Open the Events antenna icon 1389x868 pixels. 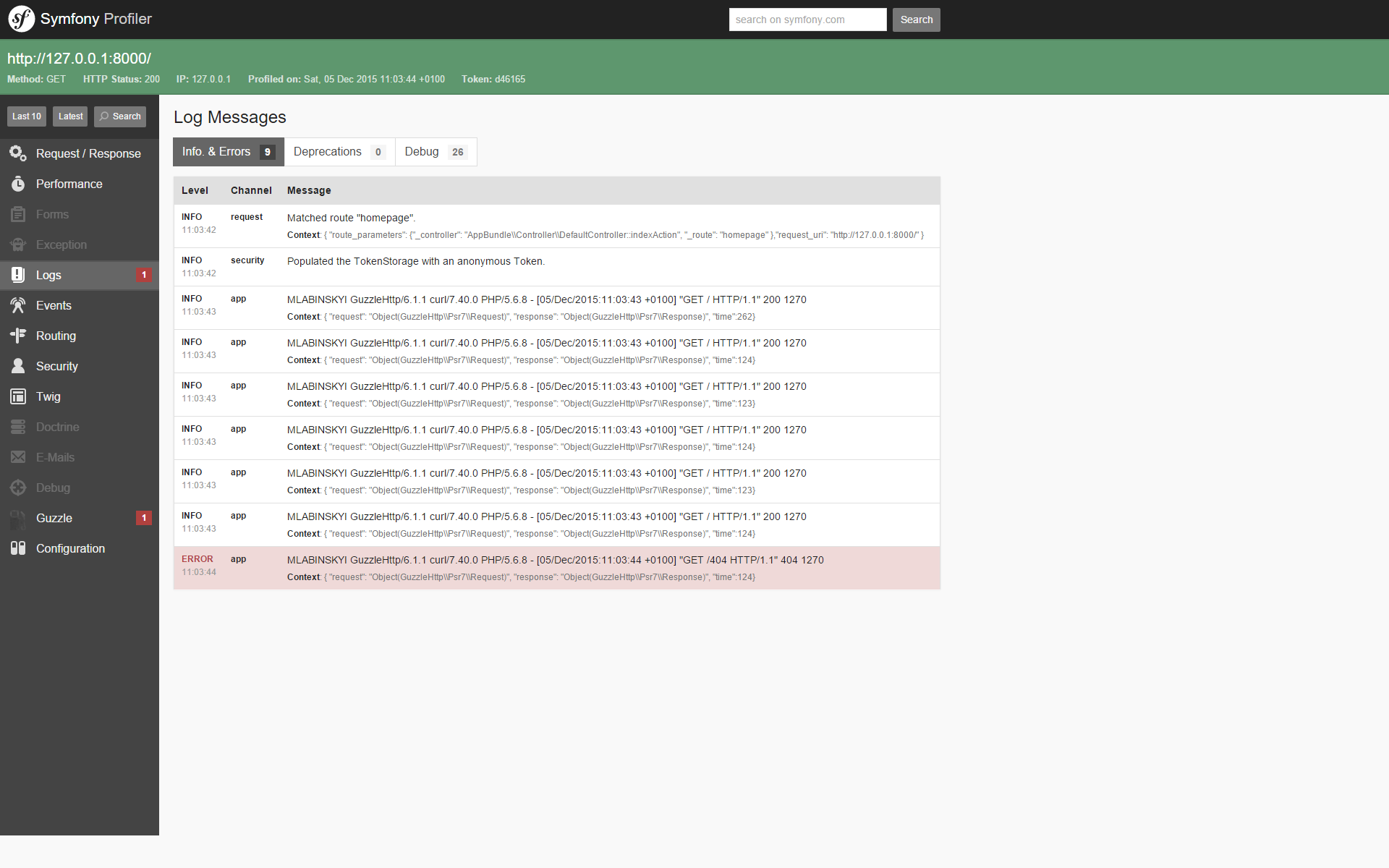click(x=18, y=305)
